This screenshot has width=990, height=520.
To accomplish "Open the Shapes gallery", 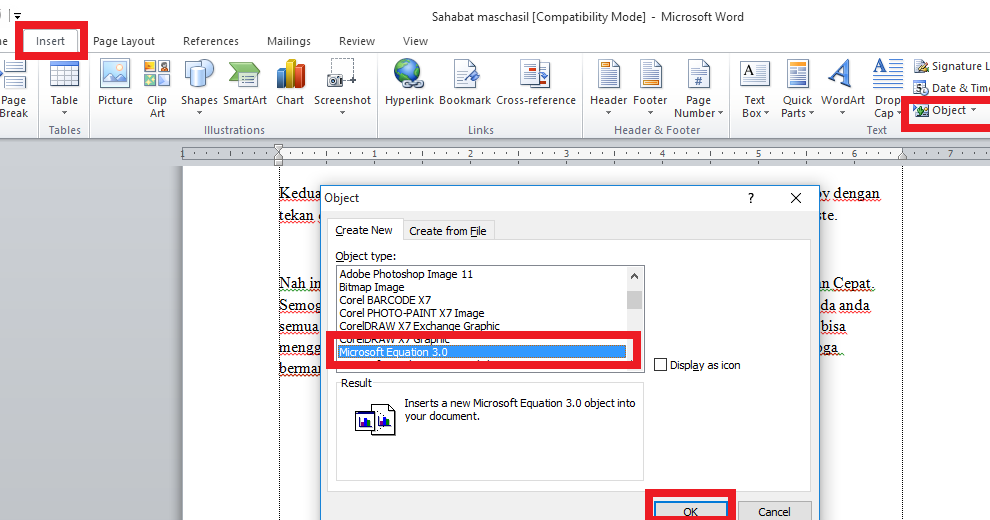I will (199, 87).
